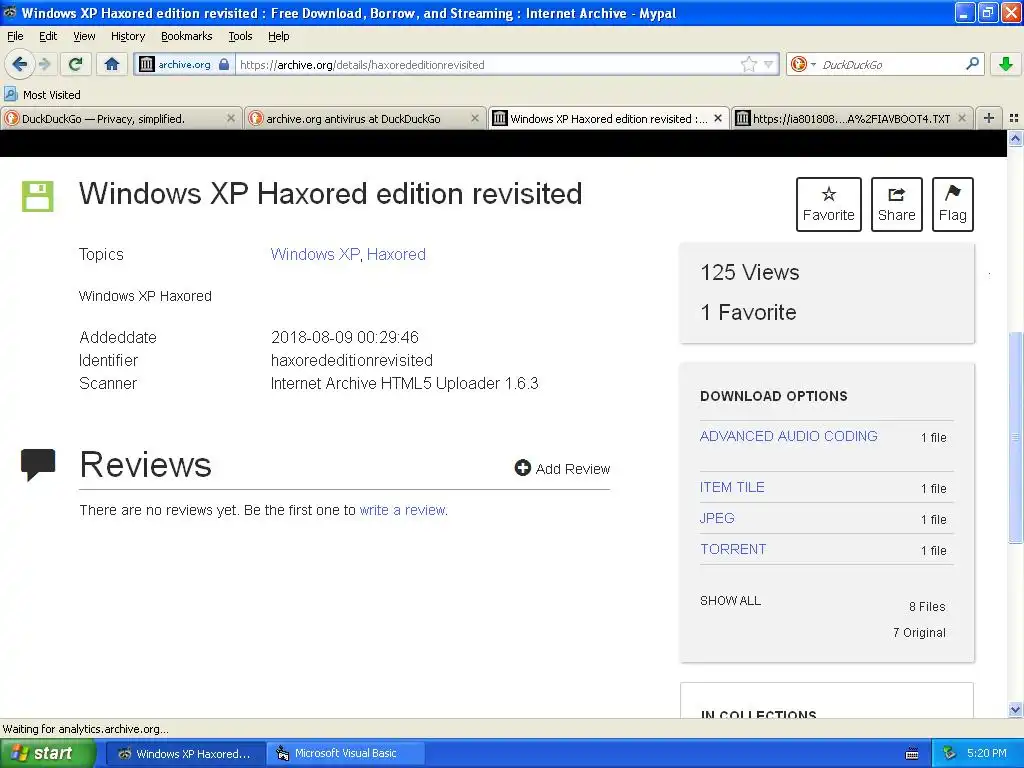Screen dimensions: 1024x768
Task: Go back with the Back arrow button
Action: (x=19, y=64)
